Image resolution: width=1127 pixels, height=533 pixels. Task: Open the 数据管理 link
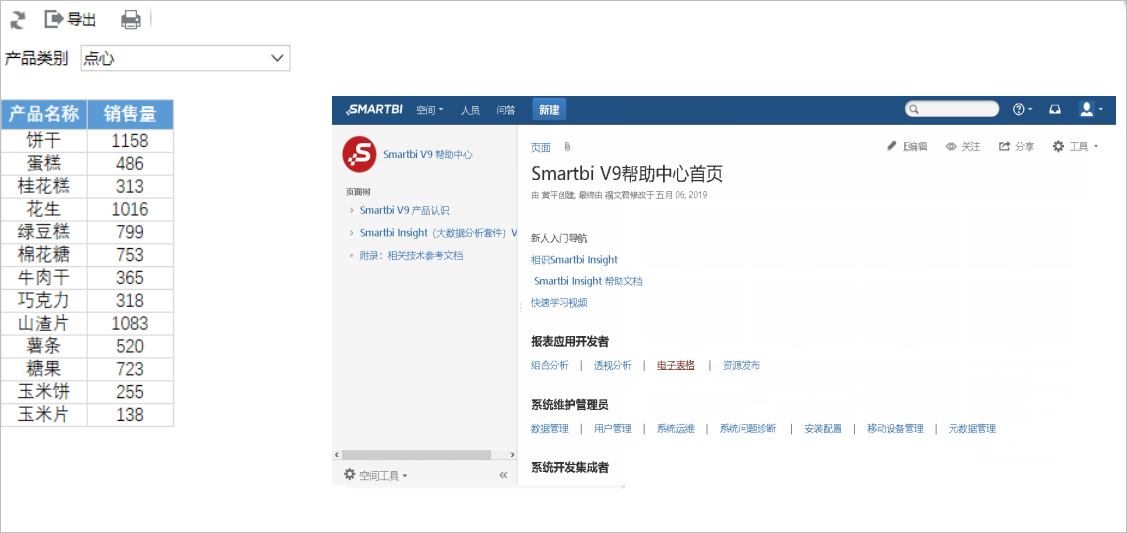click(x=550, y=428)
